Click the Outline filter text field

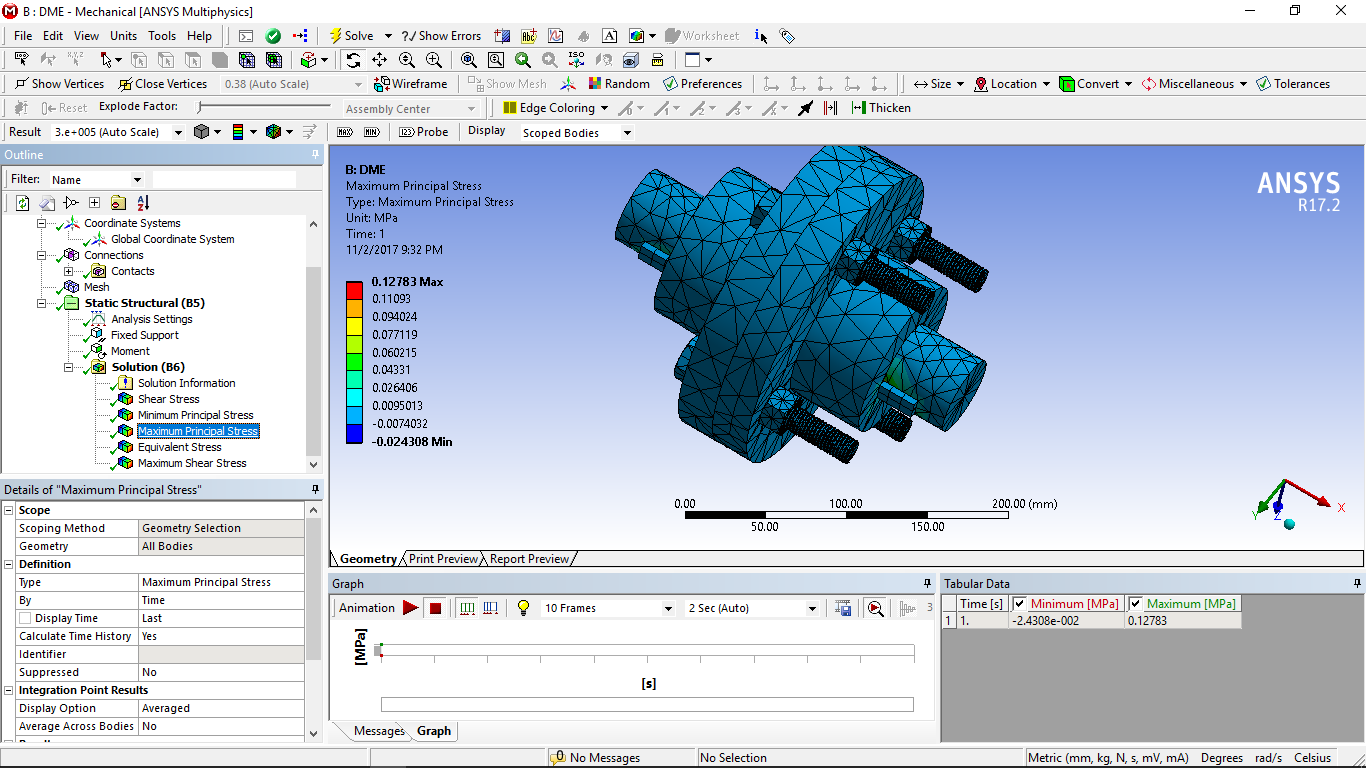coord(224,179)
